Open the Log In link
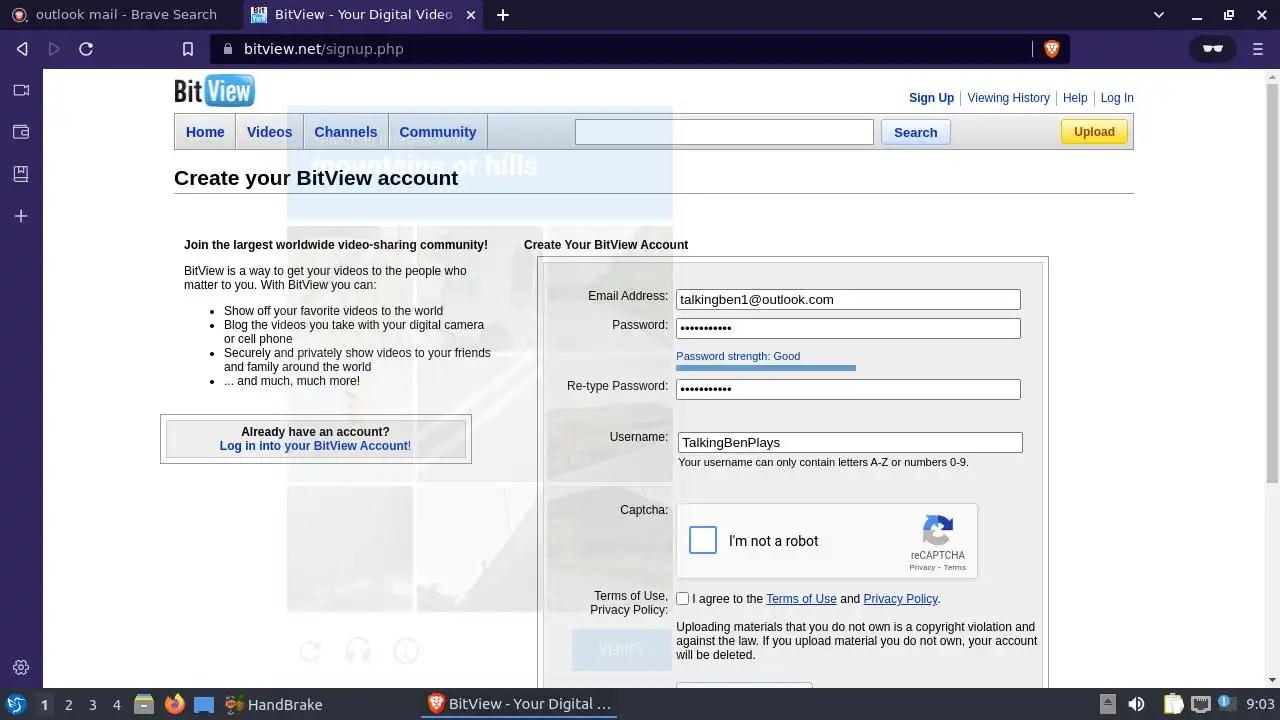1280x720 pixels. (x=1117, y=98)
